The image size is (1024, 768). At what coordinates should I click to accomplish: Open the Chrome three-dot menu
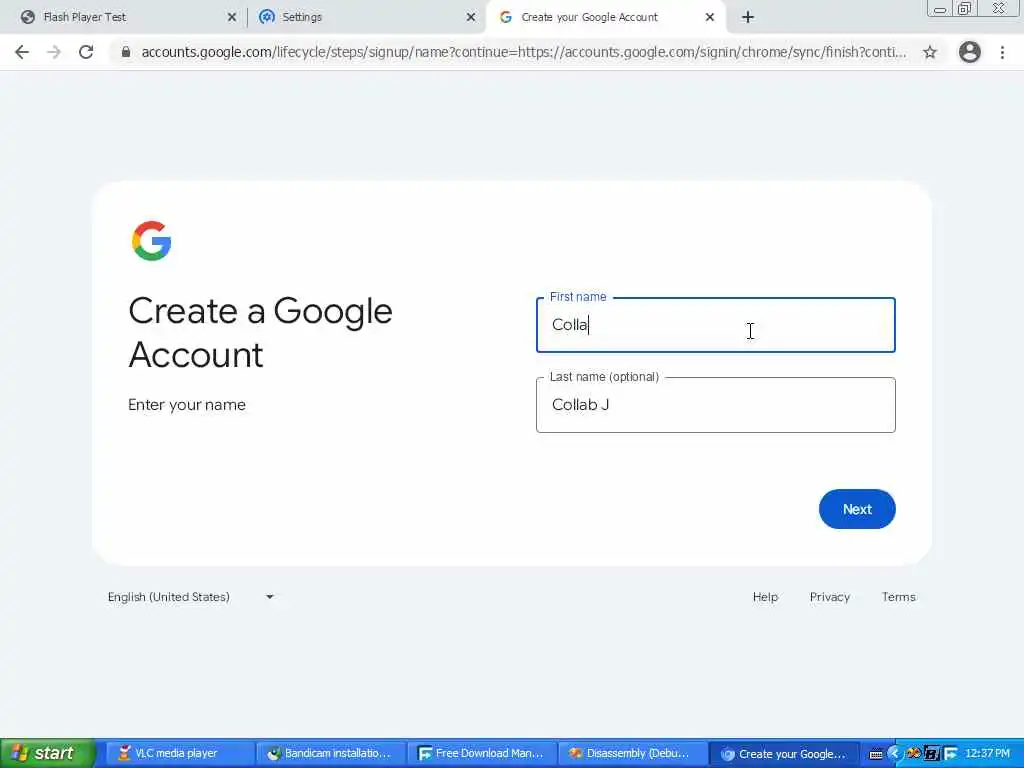tap(1002, 52)
